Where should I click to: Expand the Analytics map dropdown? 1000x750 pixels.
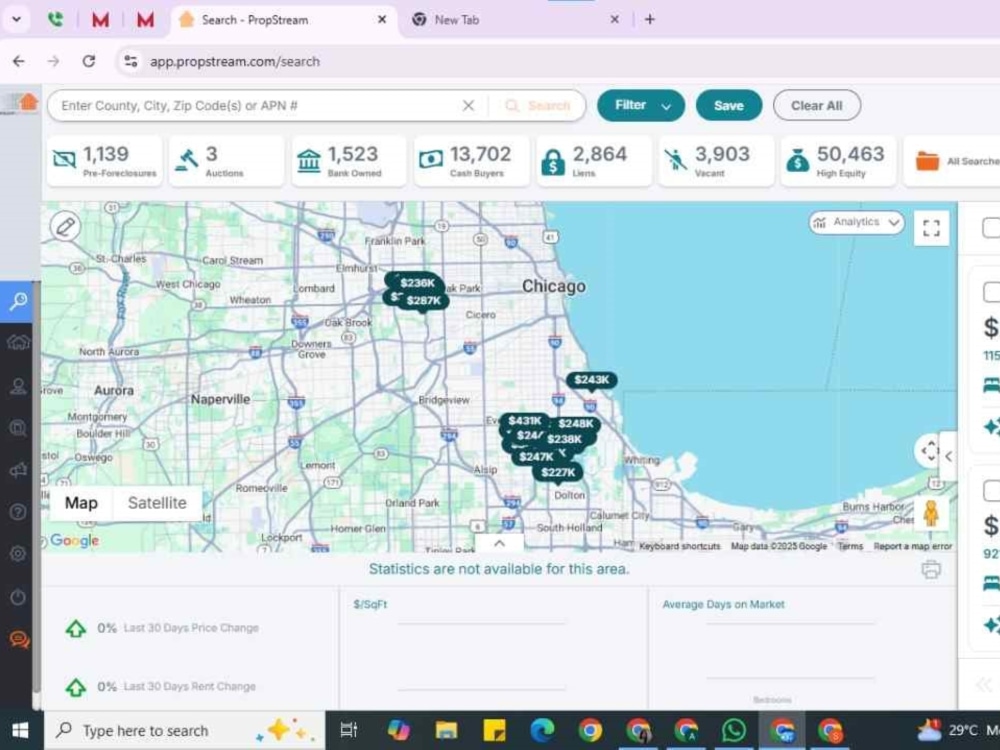click(857, 222)
